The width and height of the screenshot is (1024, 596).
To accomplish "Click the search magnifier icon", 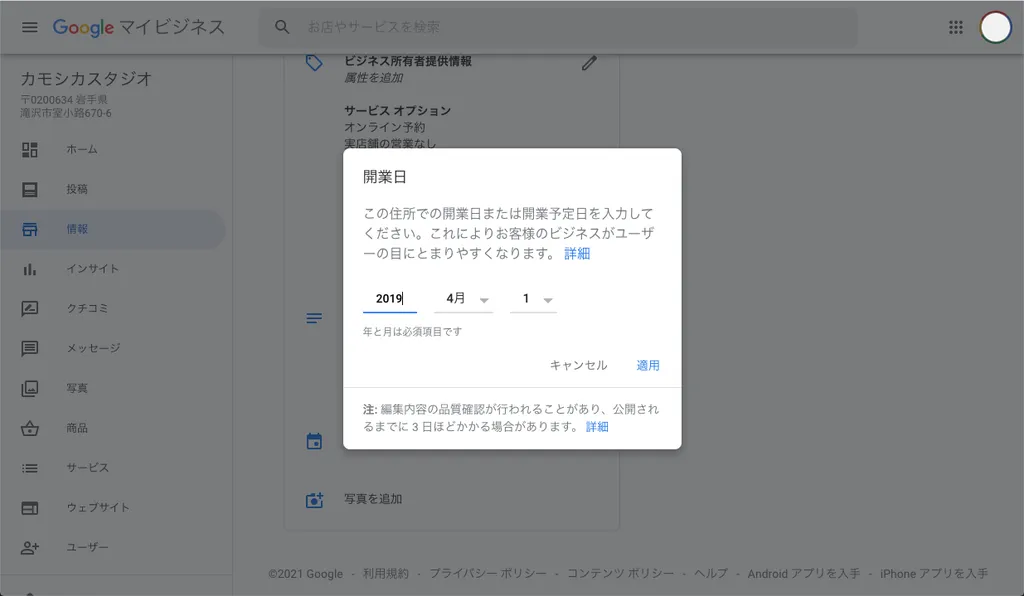I will click(282, 27).
